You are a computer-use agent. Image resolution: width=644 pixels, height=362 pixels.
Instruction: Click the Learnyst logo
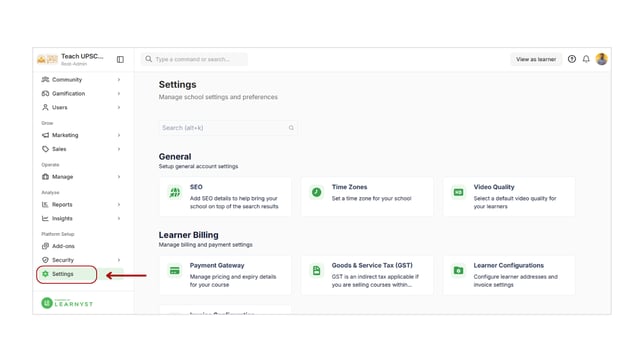67,303
